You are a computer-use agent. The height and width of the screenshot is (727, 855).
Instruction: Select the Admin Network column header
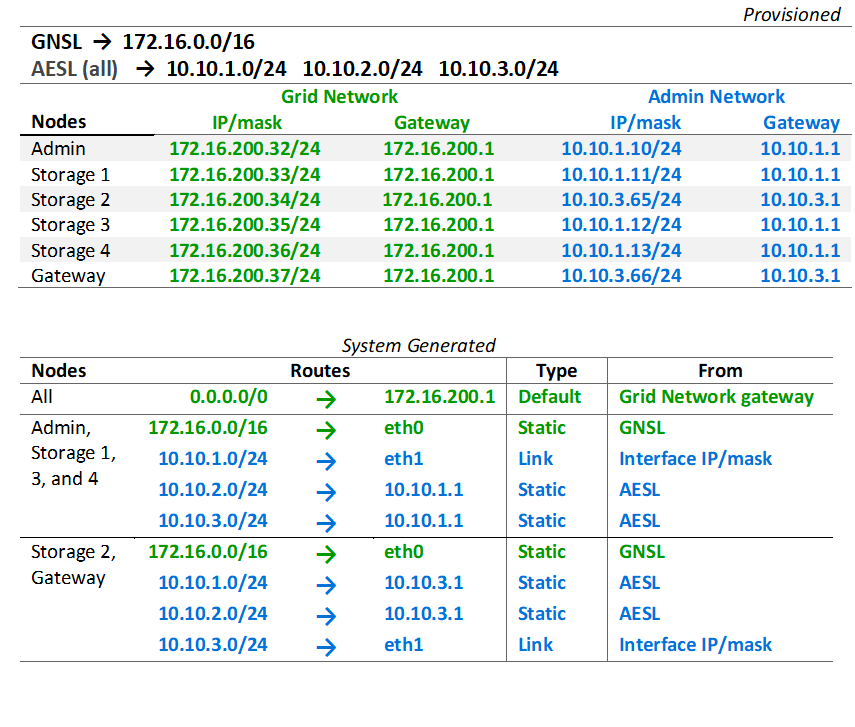click(716, 97)
